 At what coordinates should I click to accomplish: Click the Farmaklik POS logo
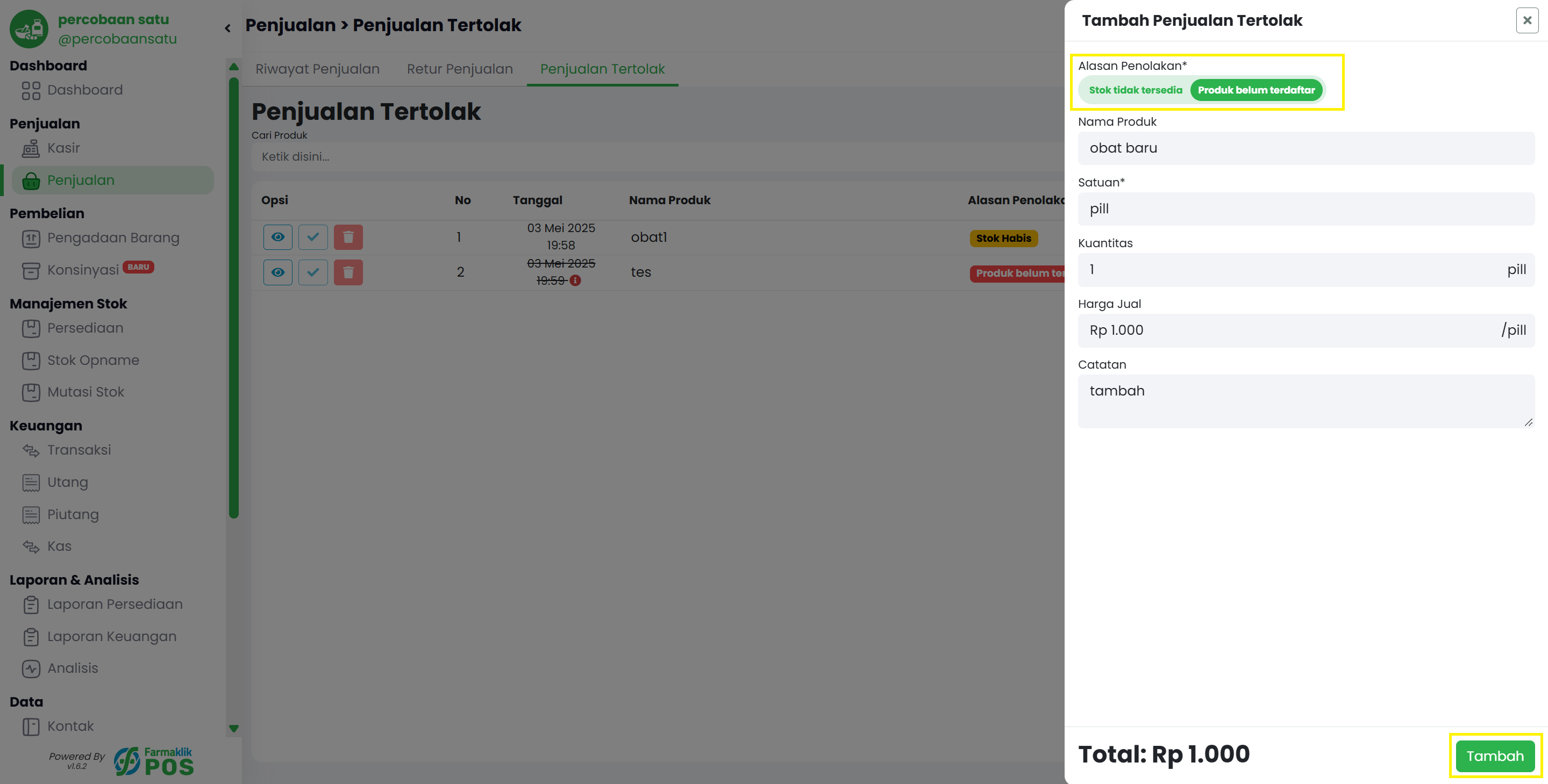click(154, 760)
